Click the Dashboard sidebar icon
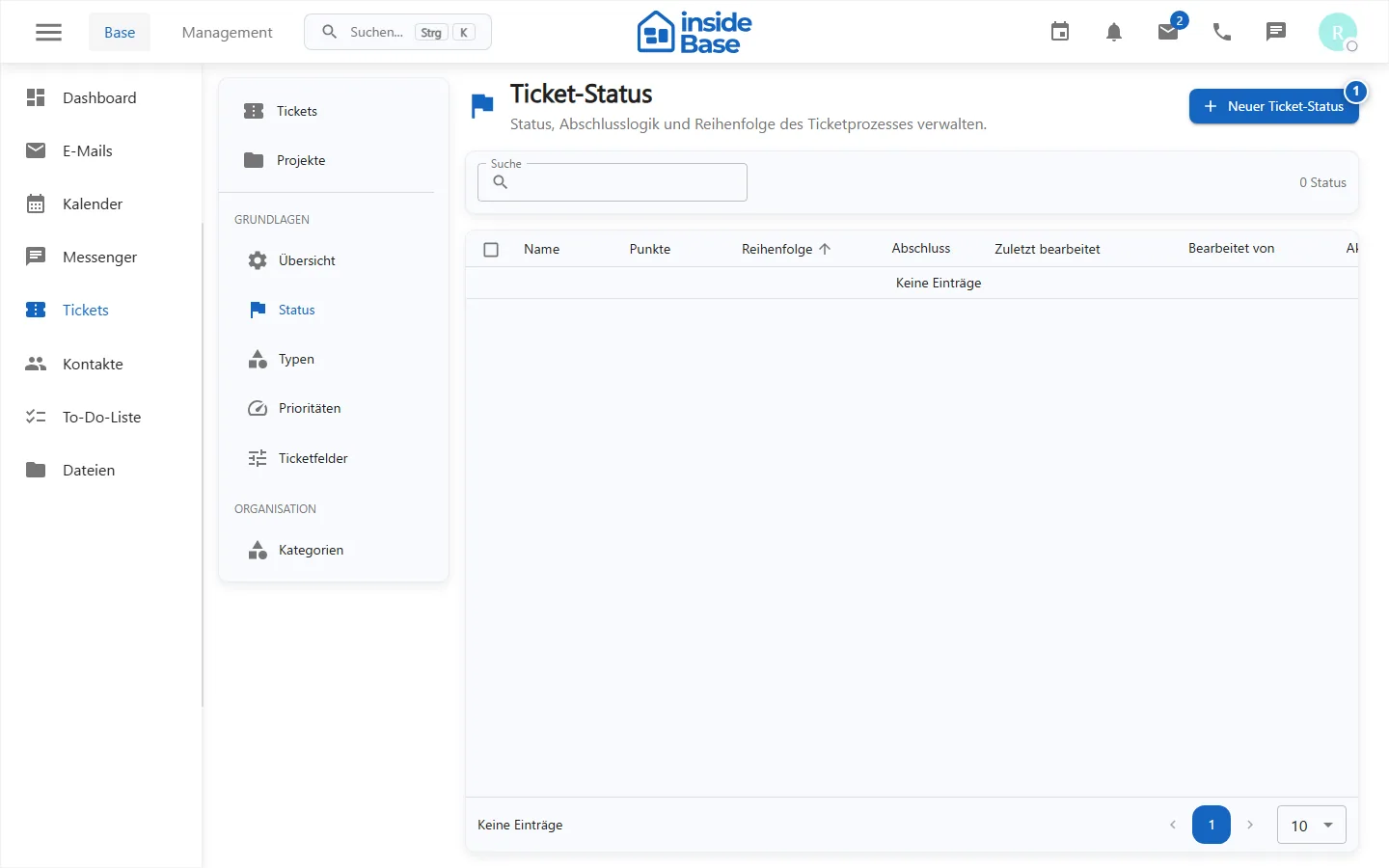1389x868 pixels. click(36, 97)
